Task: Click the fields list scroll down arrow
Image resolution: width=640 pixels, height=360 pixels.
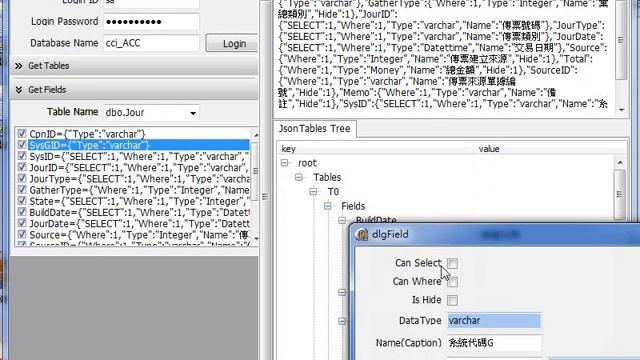Action: 256,238
